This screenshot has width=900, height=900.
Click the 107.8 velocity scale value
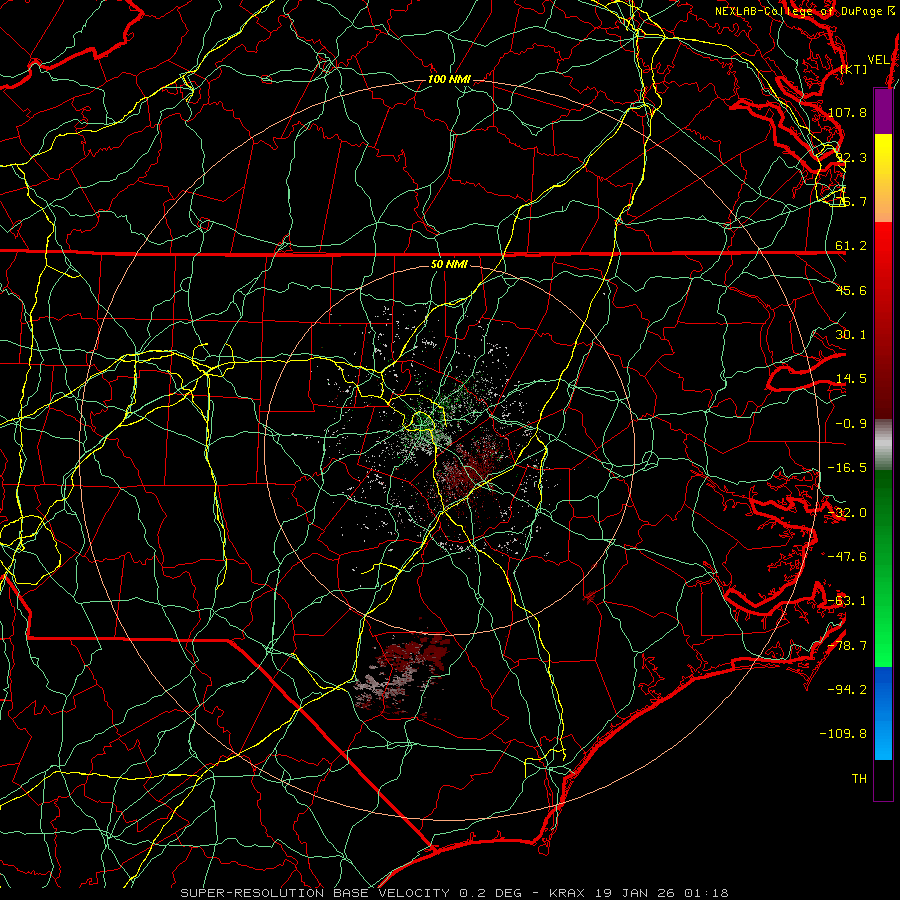847,112
